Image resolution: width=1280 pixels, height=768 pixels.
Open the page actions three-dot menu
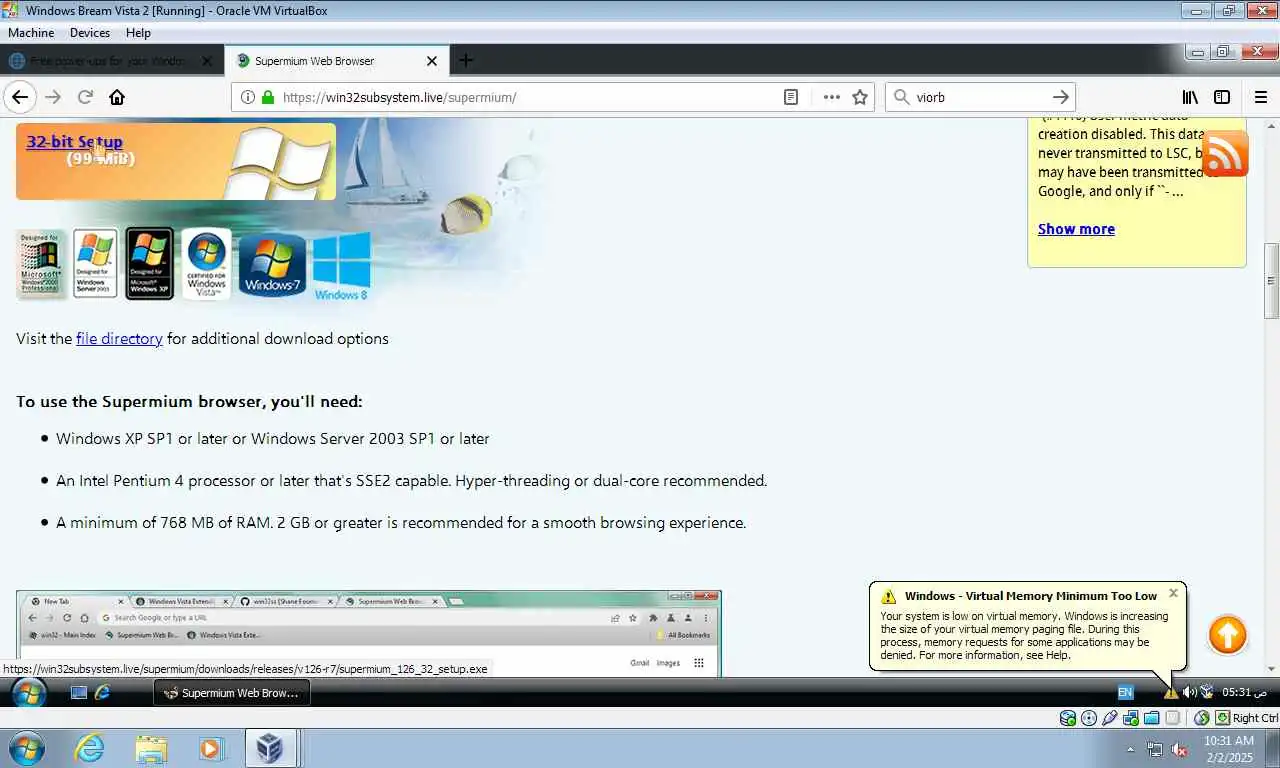[x=831, y=97]
